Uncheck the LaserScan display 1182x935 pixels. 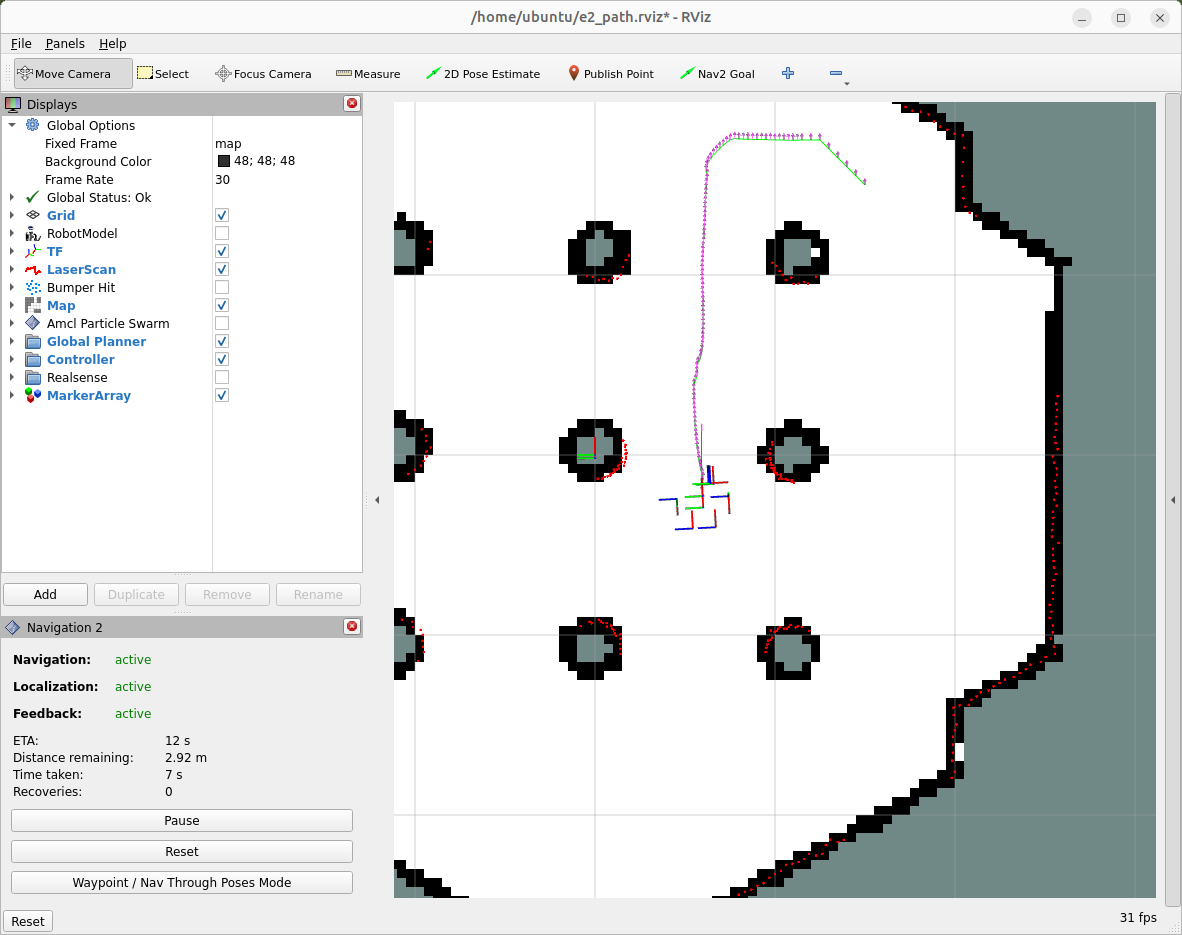[222, 269]
